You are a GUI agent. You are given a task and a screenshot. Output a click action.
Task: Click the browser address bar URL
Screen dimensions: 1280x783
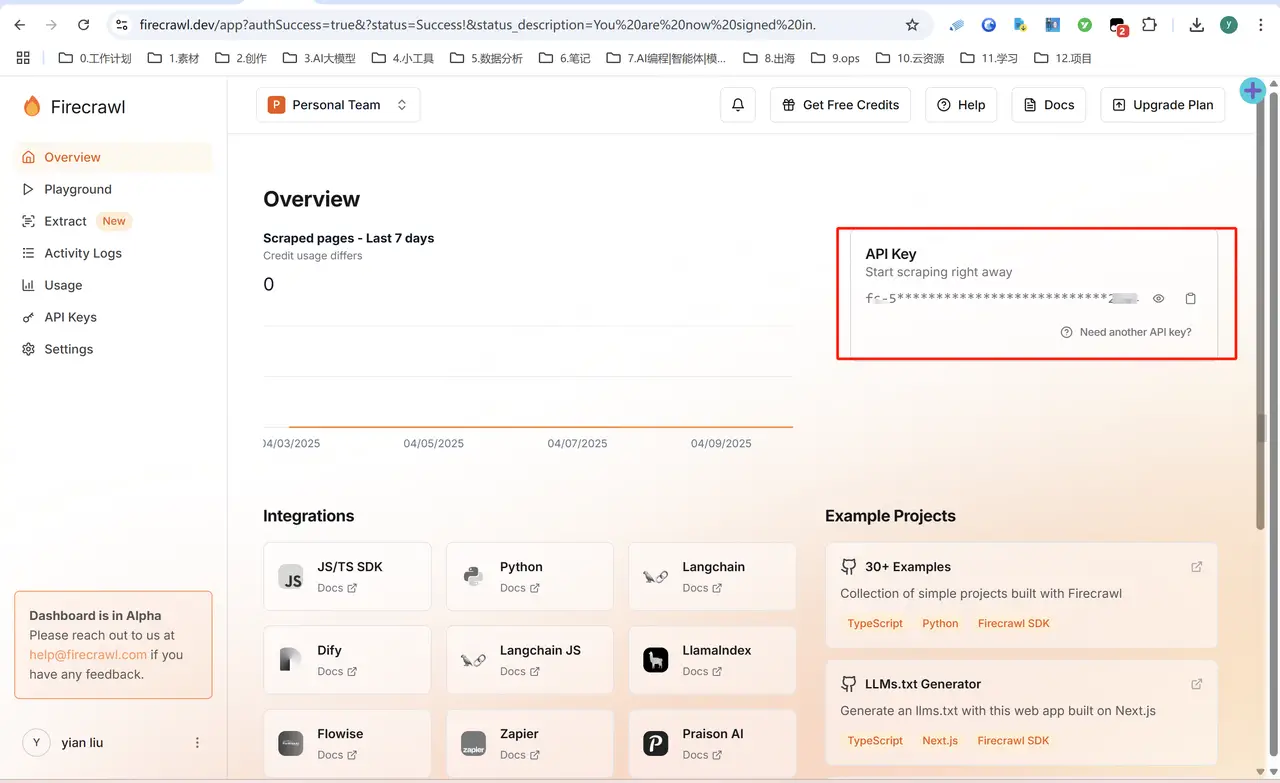(x=477, y=25)
